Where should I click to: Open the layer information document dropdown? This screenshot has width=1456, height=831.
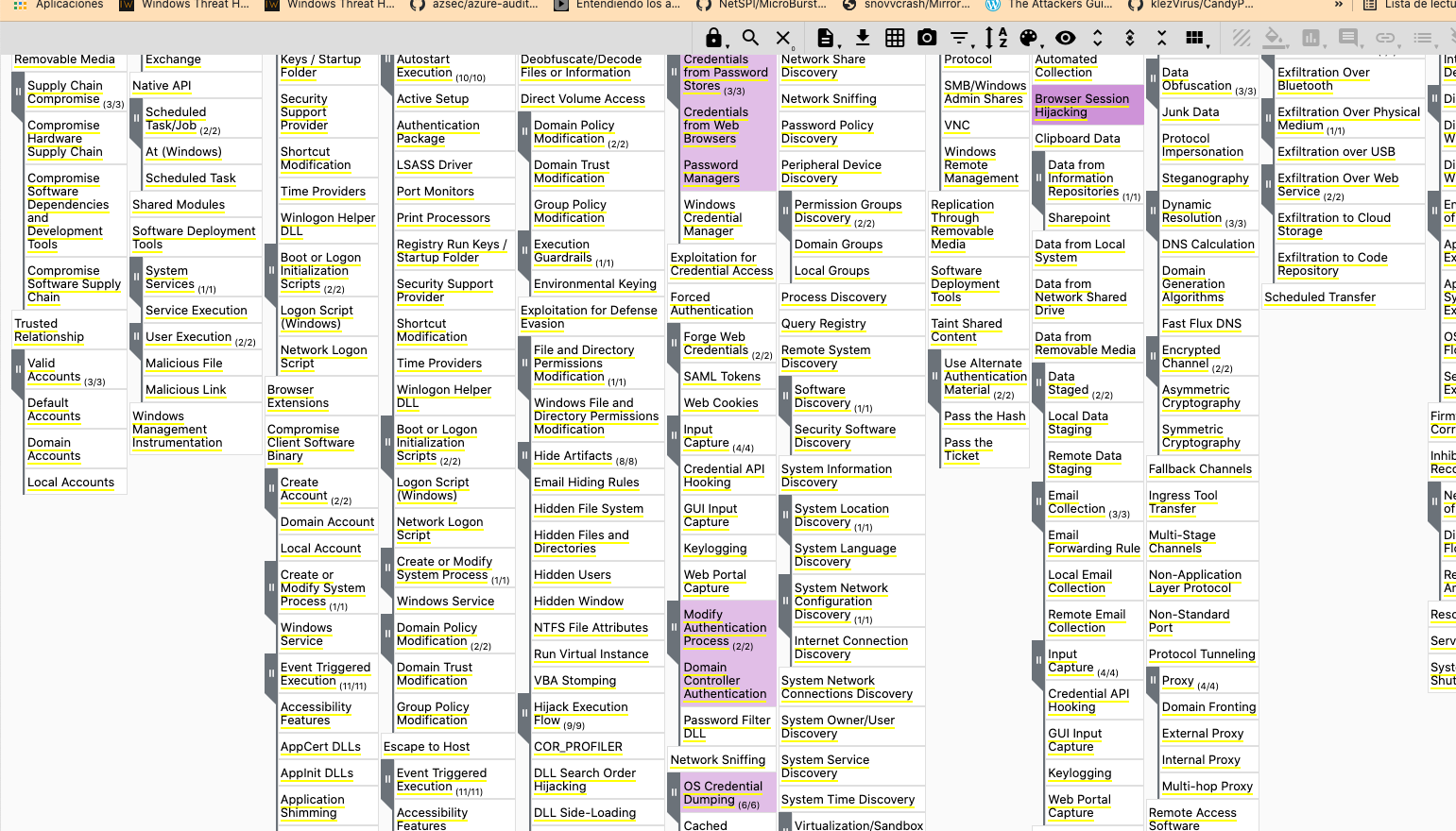(x=827, y=38)
